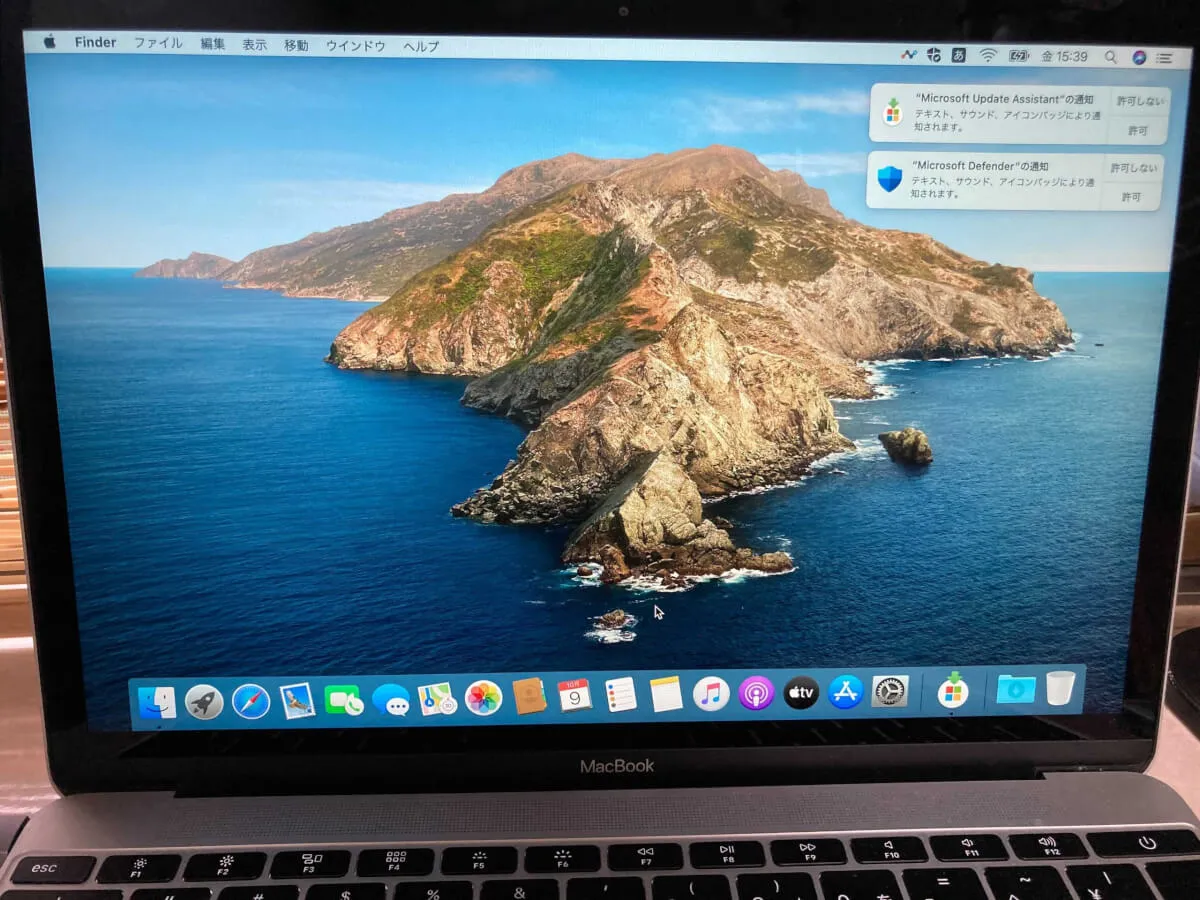Open Finder from the Dock
Image resolution: width=1200 pixels, height=900 pixels.
[157, 702]
